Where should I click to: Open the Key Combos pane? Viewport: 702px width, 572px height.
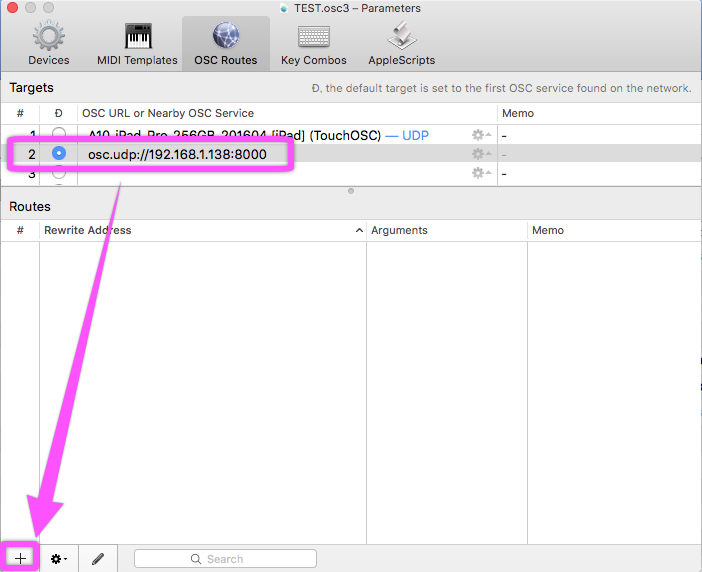click(313, 43)
